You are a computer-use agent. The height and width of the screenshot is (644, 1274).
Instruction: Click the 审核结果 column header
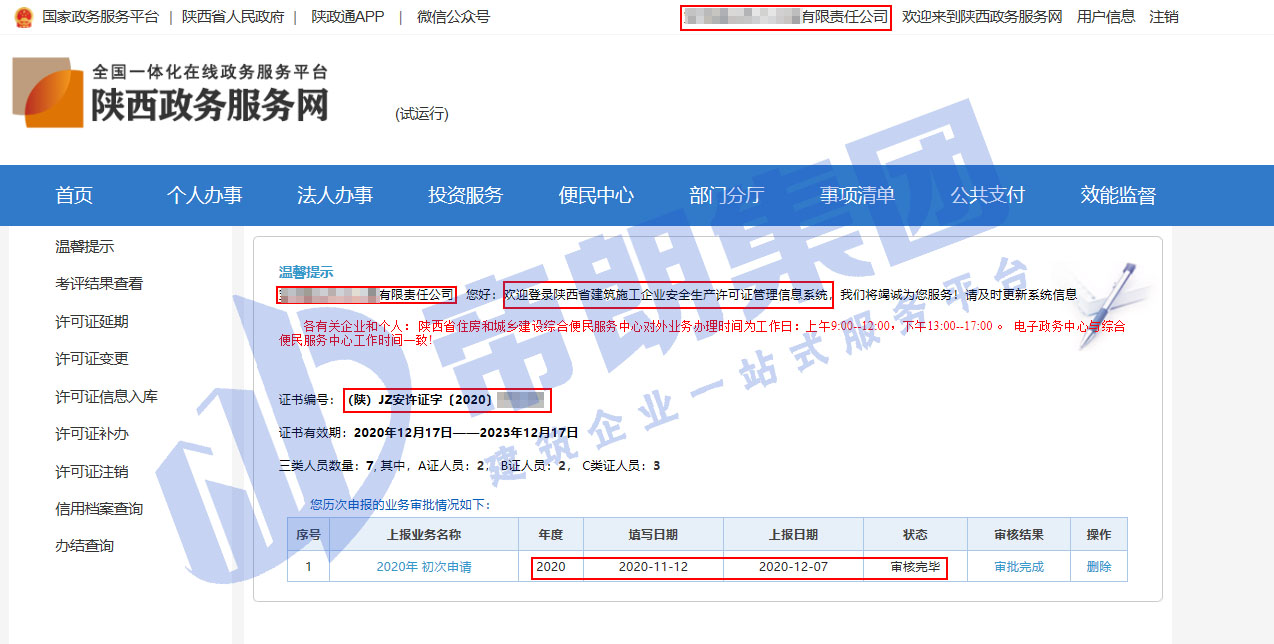click(x=1019, y=535)
